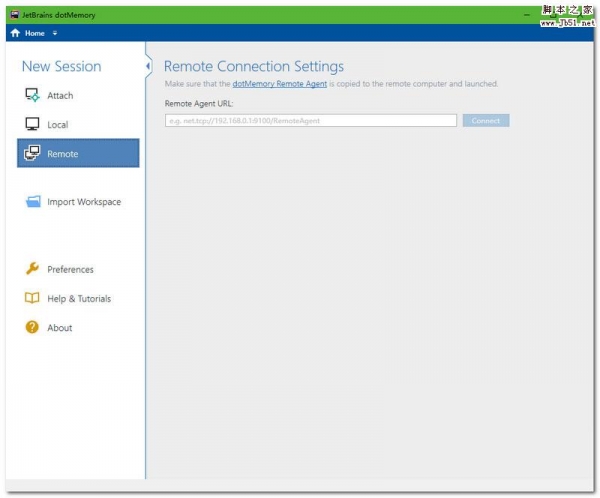Click the Help & Tutorials book icon
Screen dimensions: 600x498
point(32,298)
